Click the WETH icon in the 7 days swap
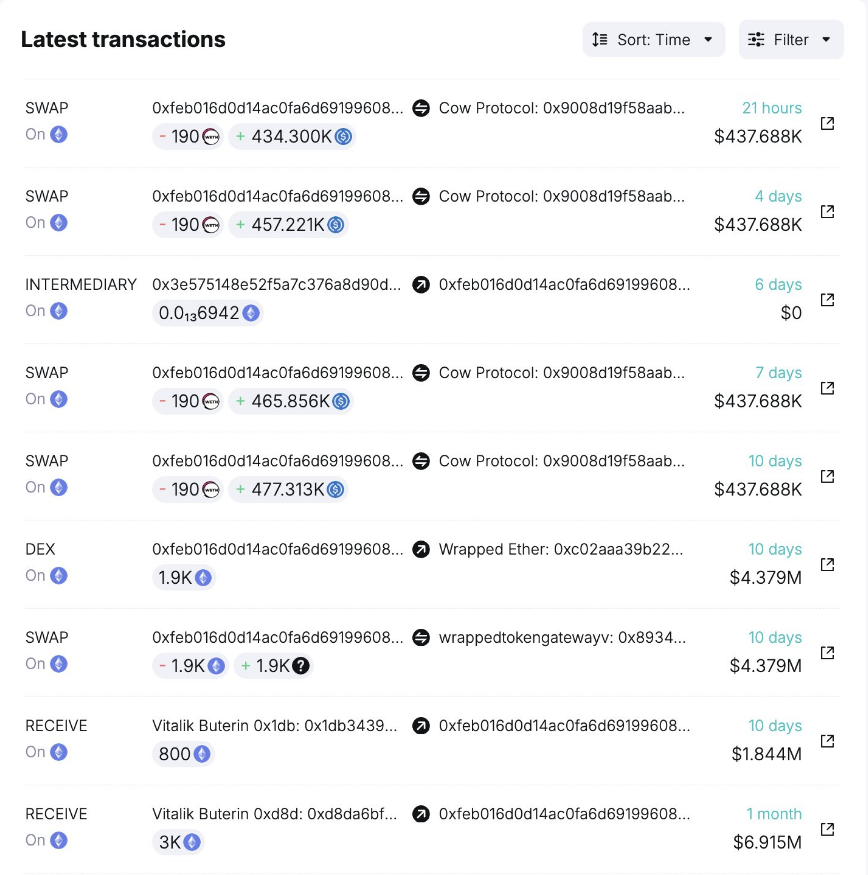The width and height of the screenshot is (868, 875). point(210,402)
